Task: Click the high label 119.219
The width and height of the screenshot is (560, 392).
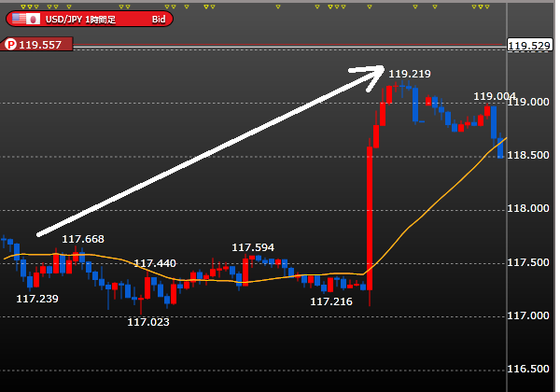Action: 410,74
